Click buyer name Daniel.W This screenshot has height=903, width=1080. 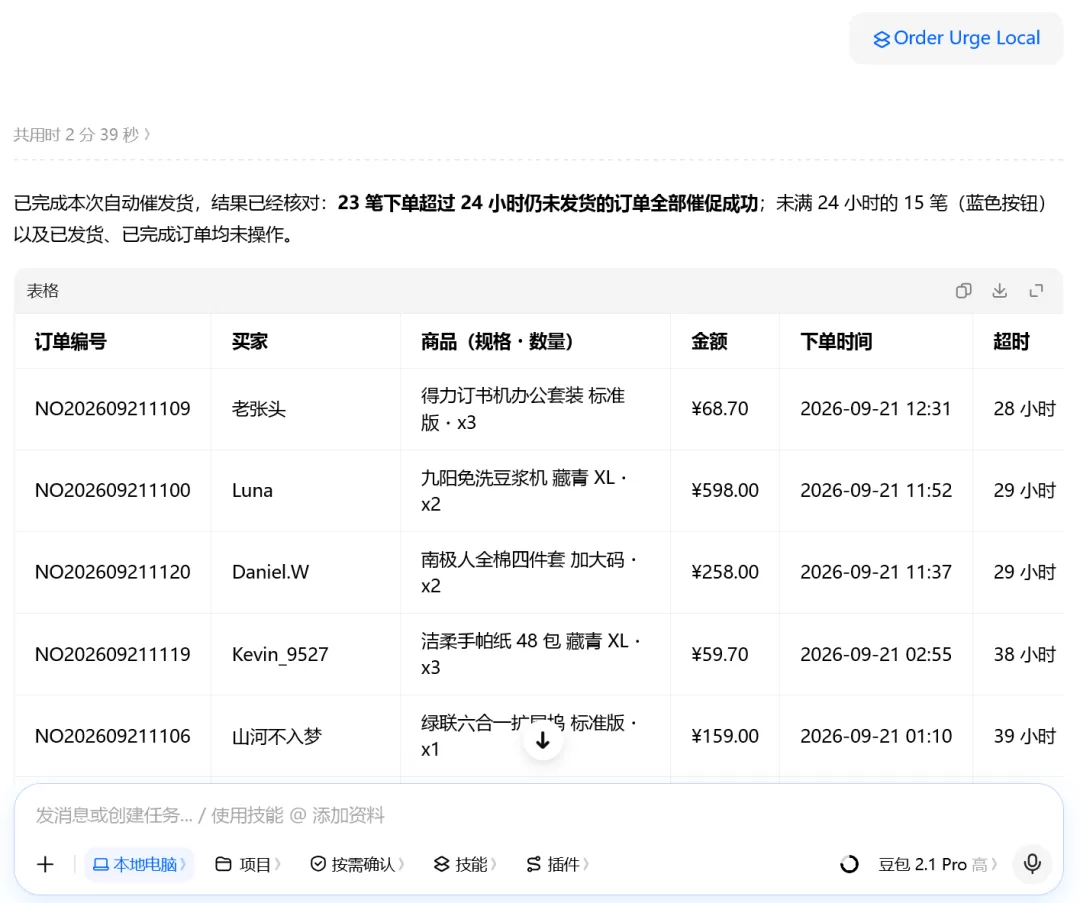pyautogui.click(x=271, y=572)
